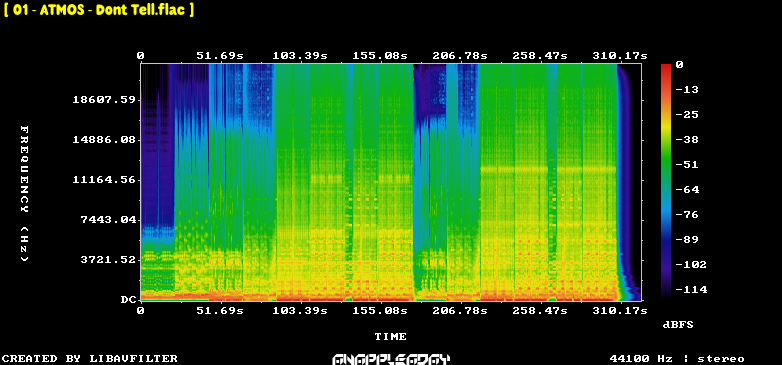The width and height of the screenshot is (782, 365).
Task: Pick the -51 level label on the color scale
Action: pos(687,165)
